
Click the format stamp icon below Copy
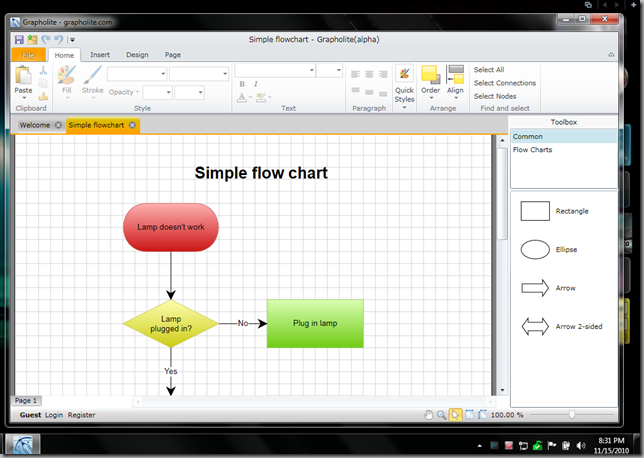click(43, 97)
